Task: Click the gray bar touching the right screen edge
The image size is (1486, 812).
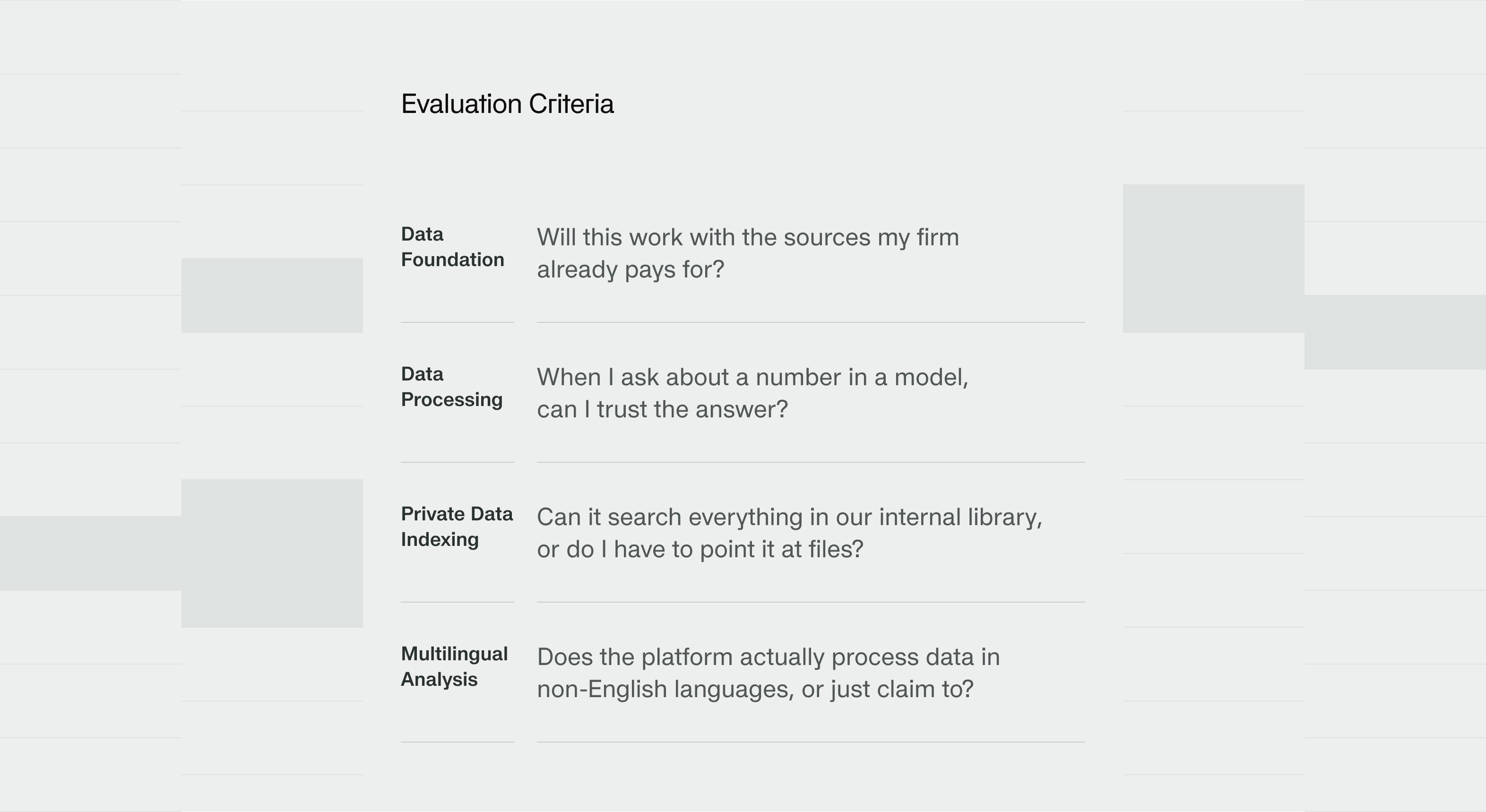Action: pos(1395,332)
